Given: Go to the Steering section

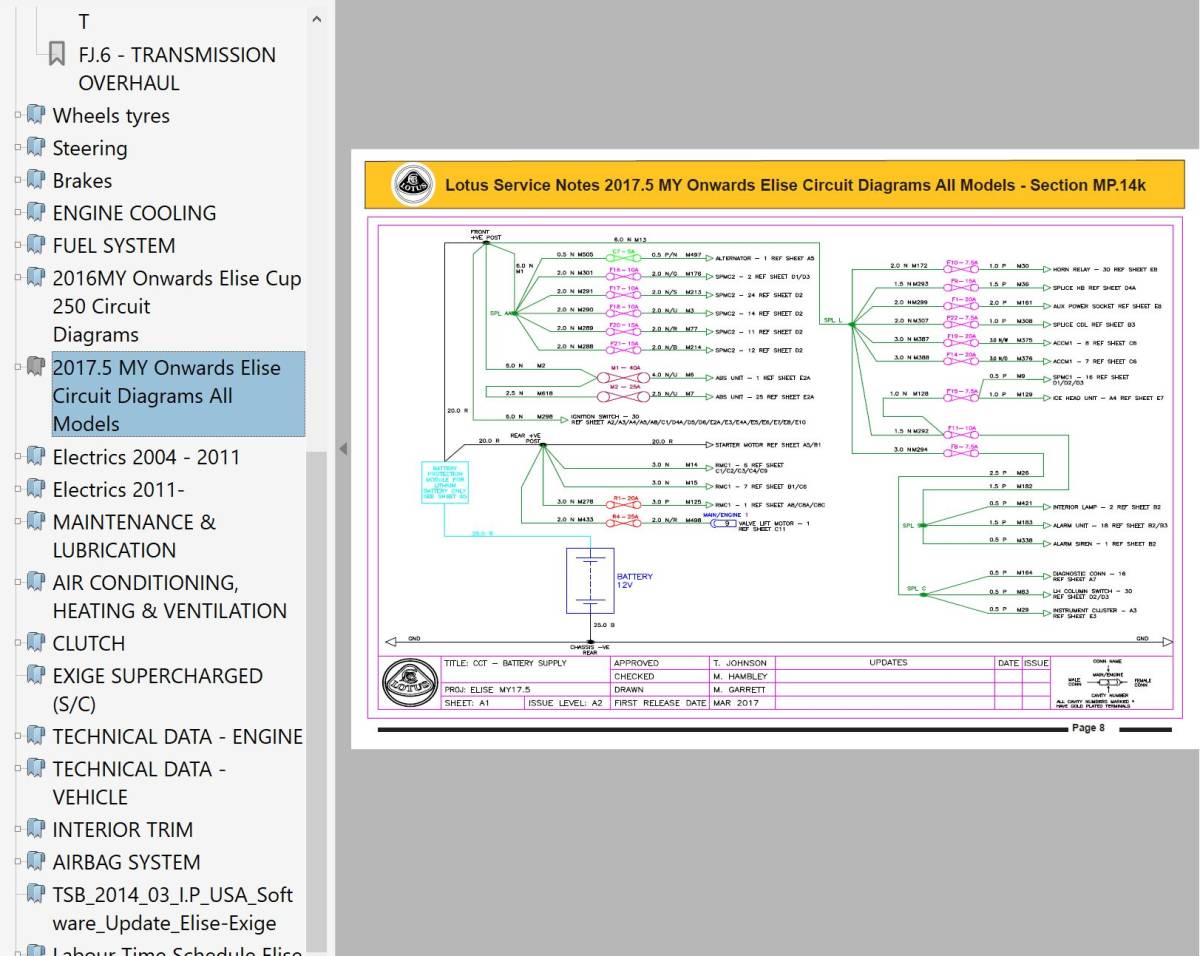Looking at the screenshot, I should click(90, 148).
